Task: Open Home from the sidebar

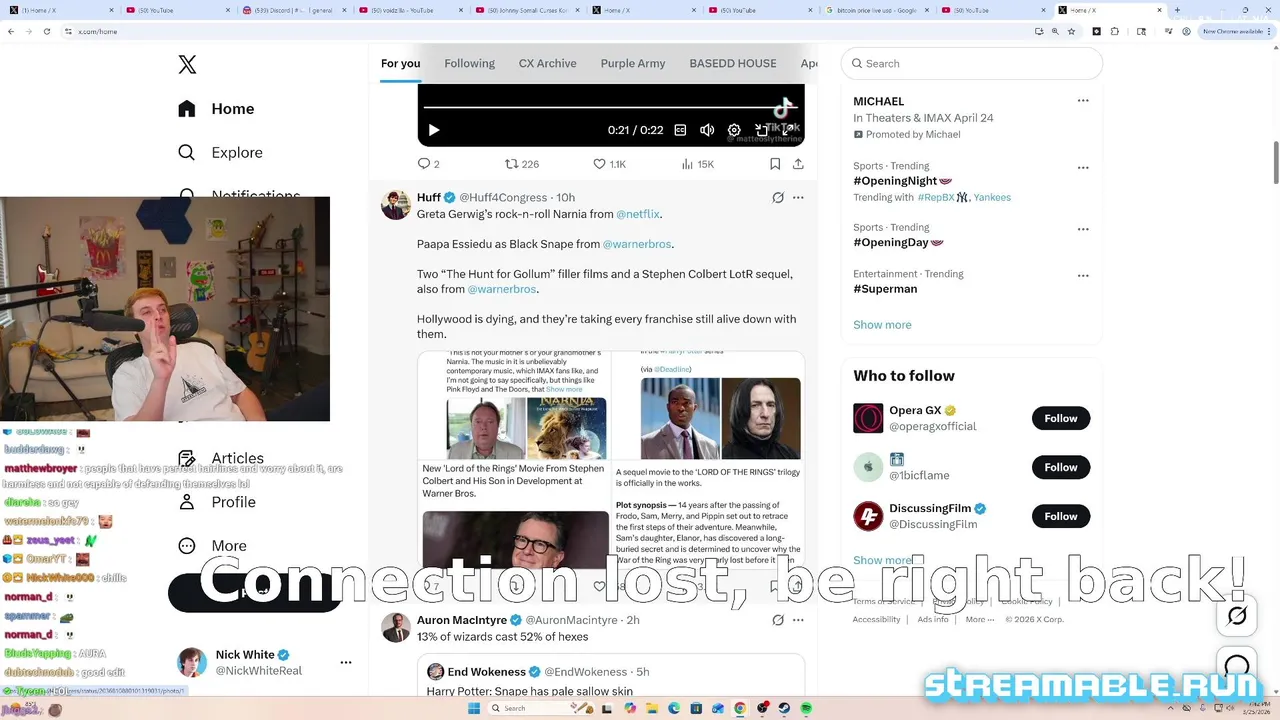Action: coord(216,109)
